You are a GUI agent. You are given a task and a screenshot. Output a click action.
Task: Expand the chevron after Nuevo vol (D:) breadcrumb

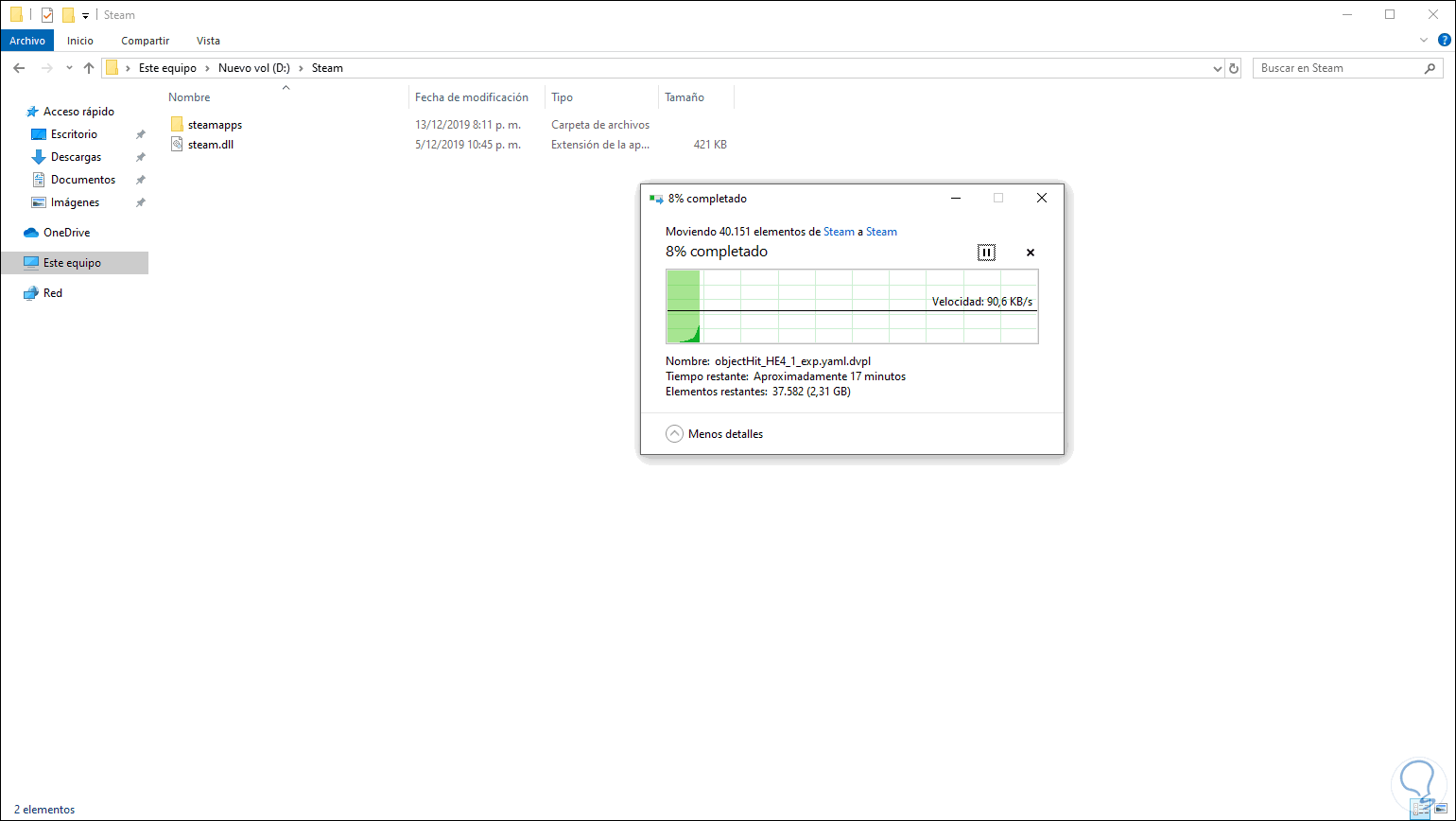point(302,68)
